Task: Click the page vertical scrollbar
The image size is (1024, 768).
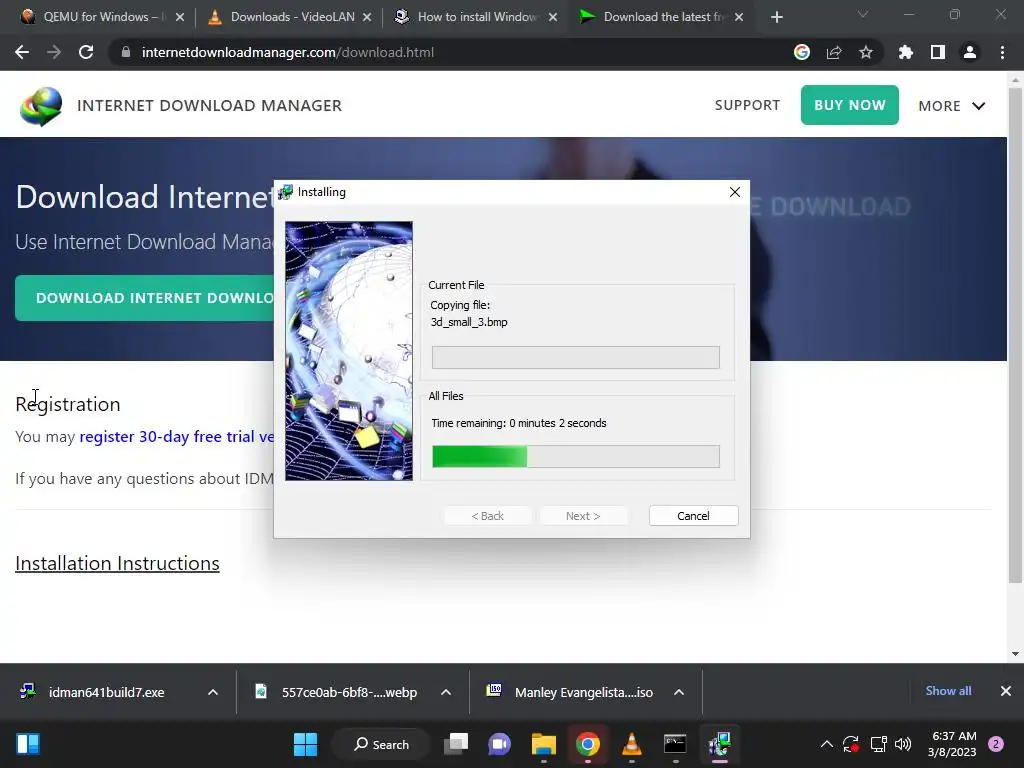Action: click(1015, 334)
